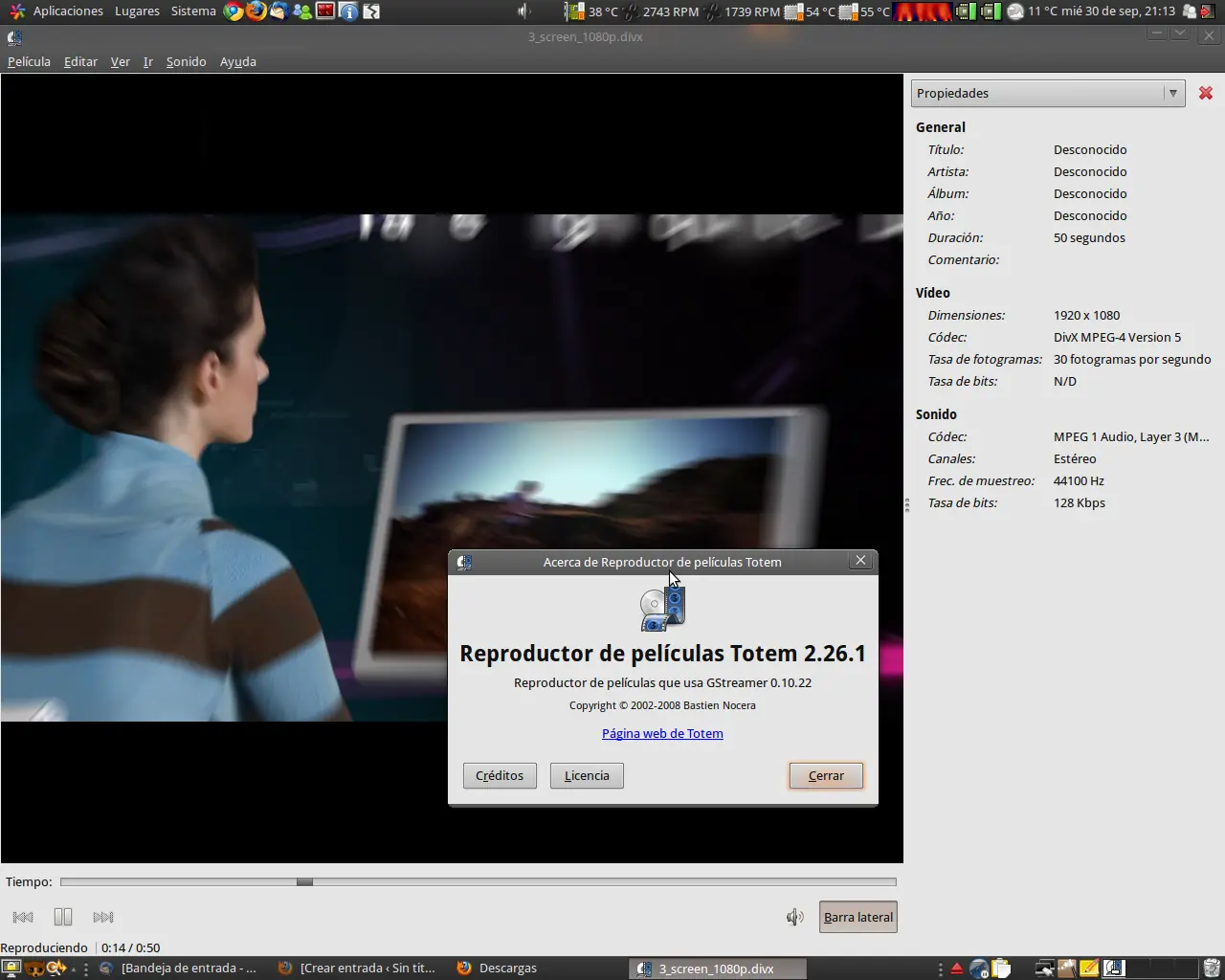Click the Totem icon in About dialog
Screen dimensions: 1225x980
[x=662, y=609]
